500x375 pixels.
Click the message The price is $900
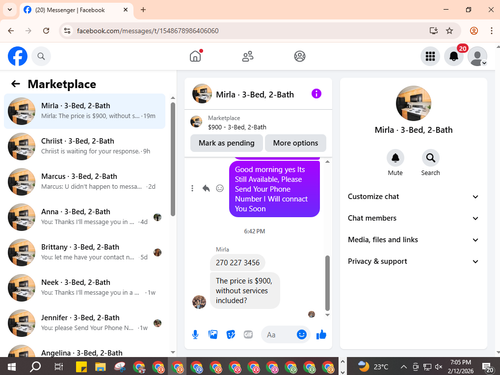point(245,291)
